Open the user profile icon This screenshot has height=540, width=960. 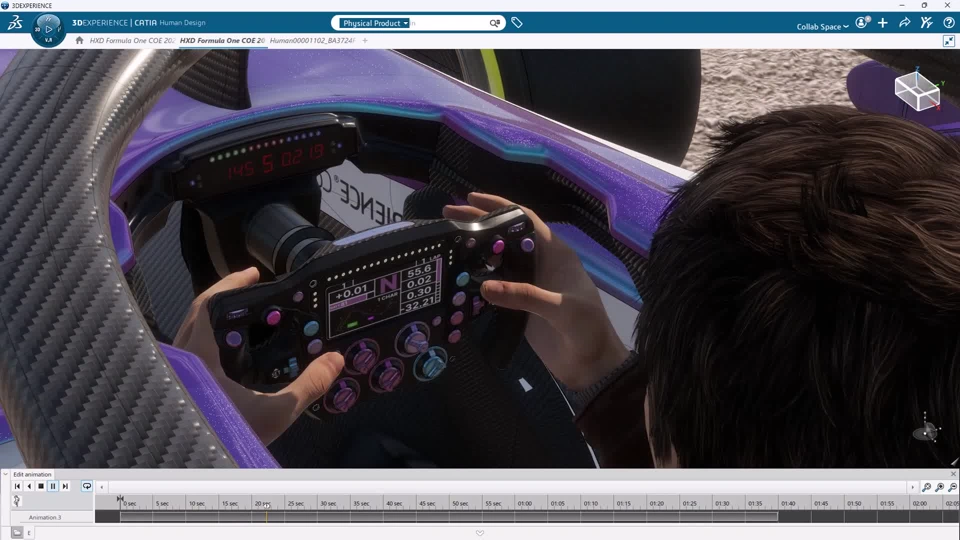tap(863, 23)
